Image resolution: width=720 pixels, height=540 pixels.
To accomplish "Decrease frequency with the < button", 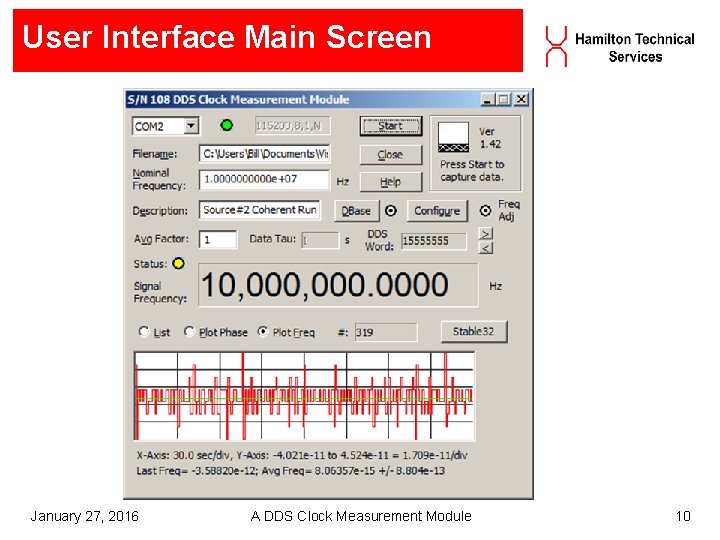I will click(x=485, y=248).
